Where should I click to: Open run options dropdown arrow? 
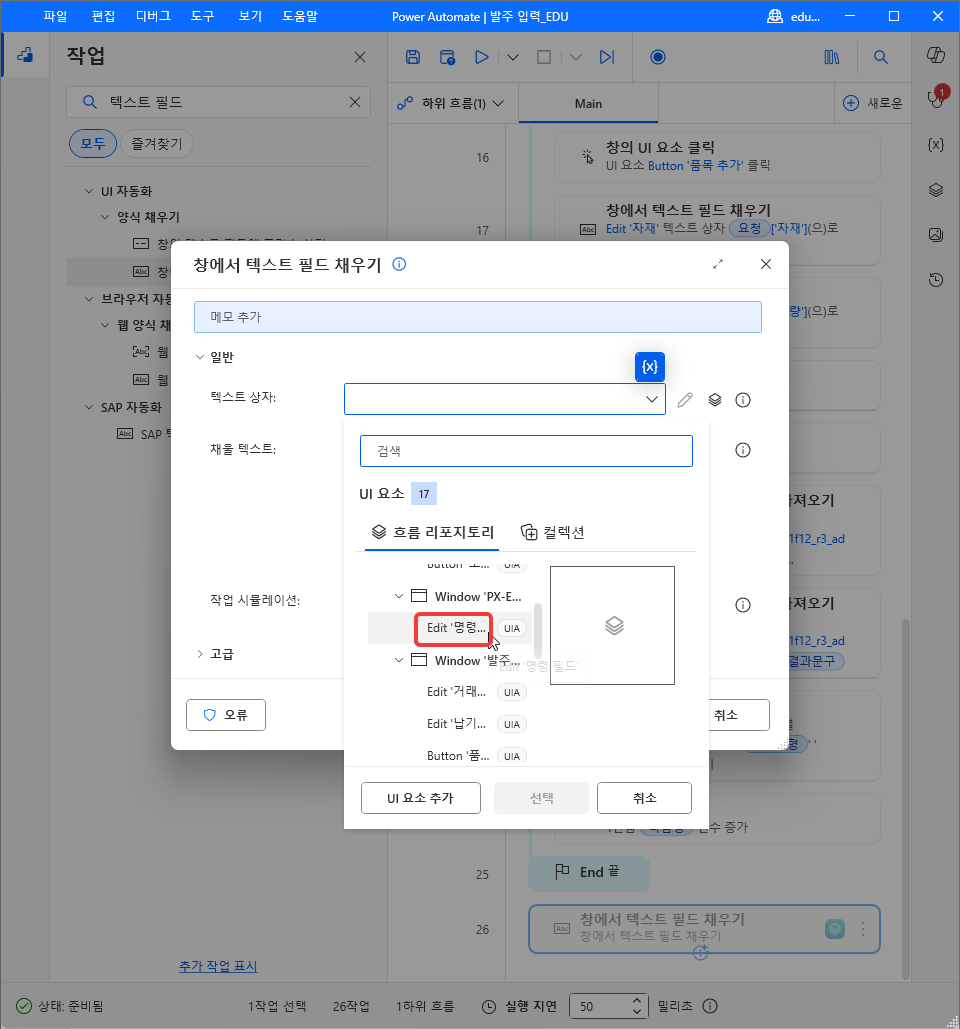pos(513,57)
